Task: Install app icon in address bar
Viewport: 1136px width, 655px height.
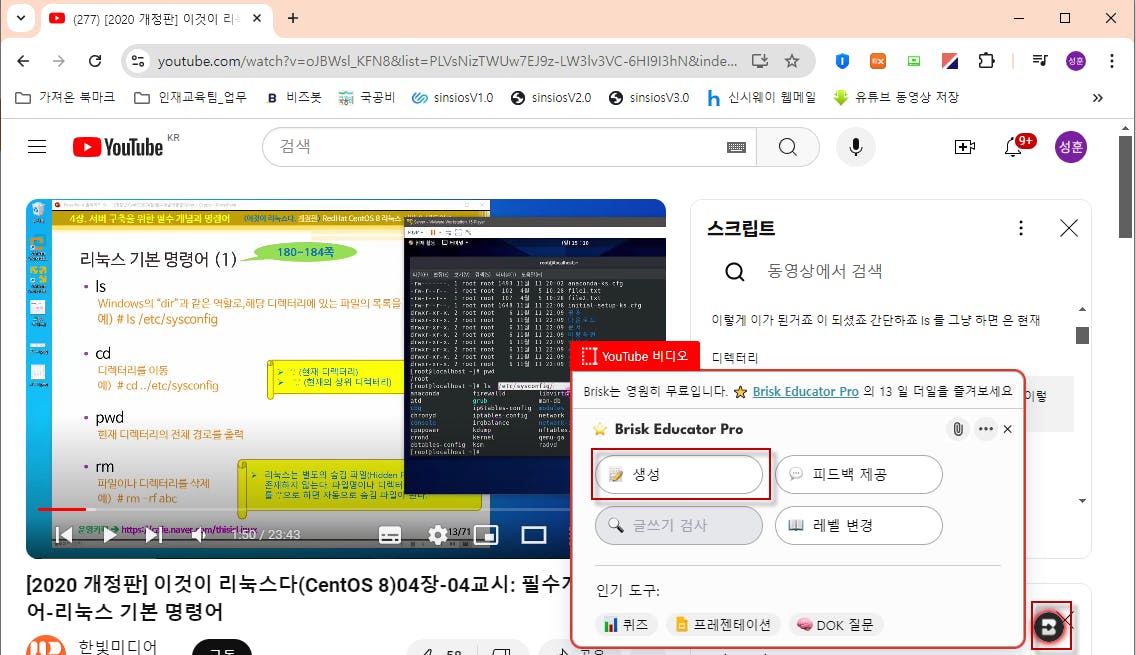Action: click(x=759, y=61)
